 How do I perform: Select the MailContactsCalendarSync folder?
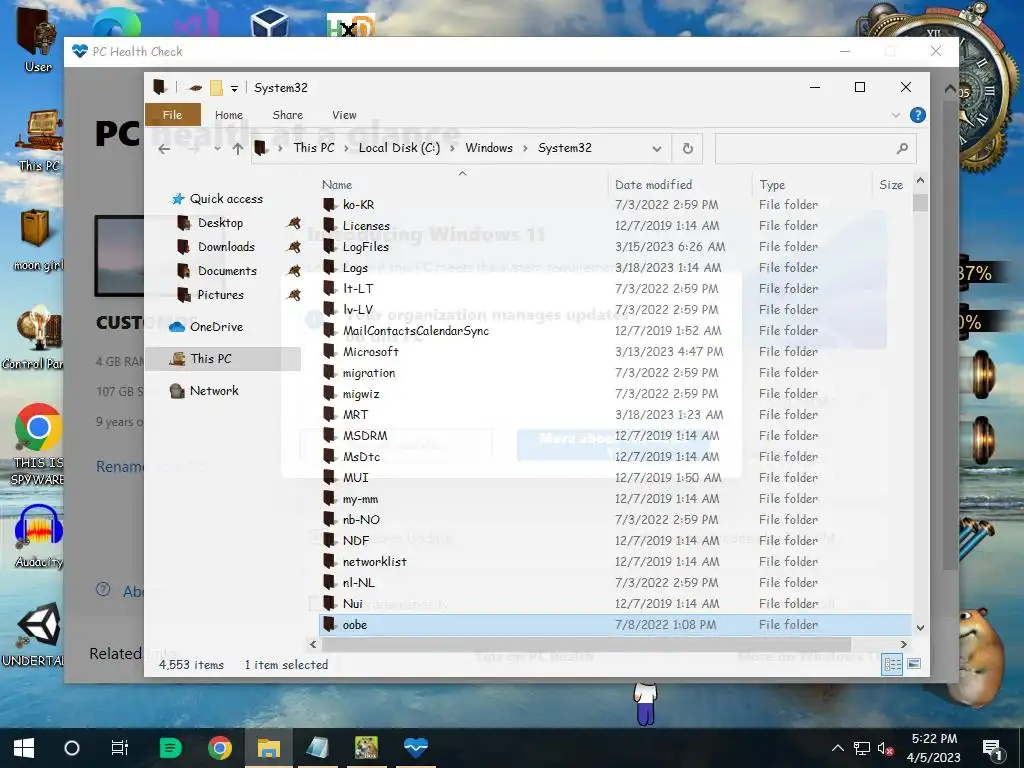point(415,330)
